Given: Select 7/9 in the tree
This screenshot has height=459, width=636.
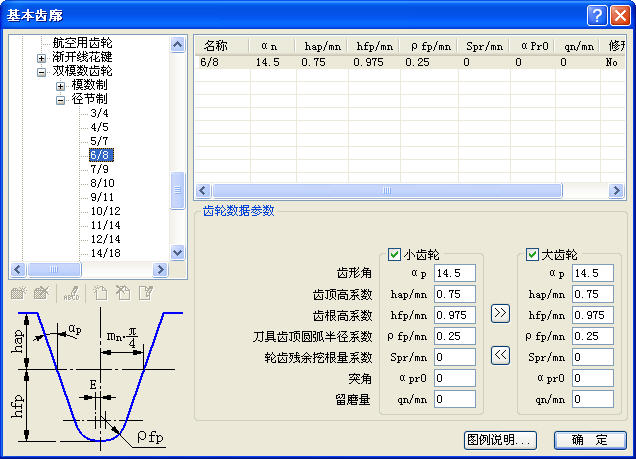Looking at the screenshot, I should [x=99, y=169].
